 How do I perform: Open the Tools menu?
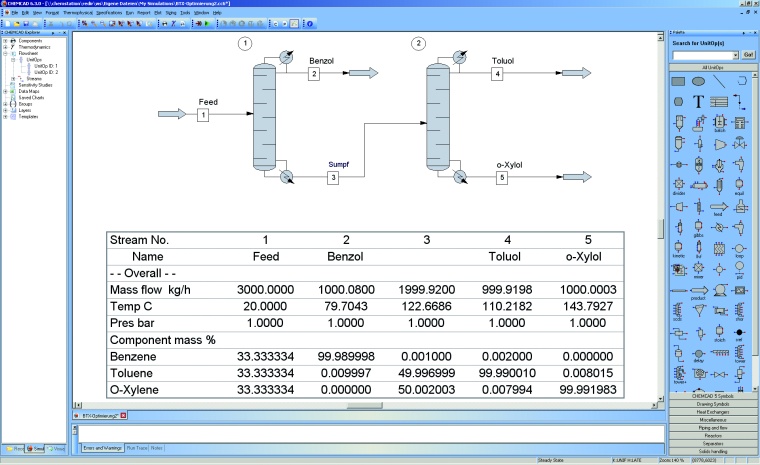click(185, 13)
